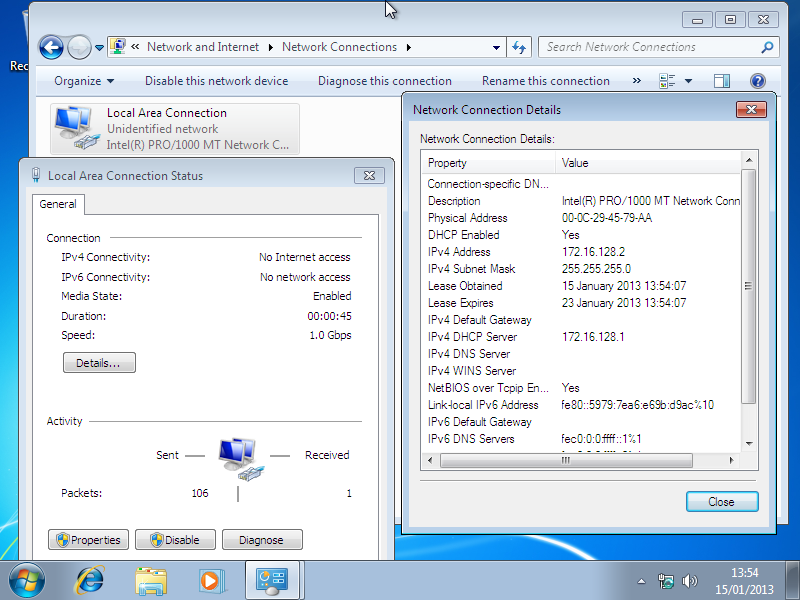This screenshot has height=600, width=800.
Task: Click the Refresh button beside address bar
Action: point(519,47)
